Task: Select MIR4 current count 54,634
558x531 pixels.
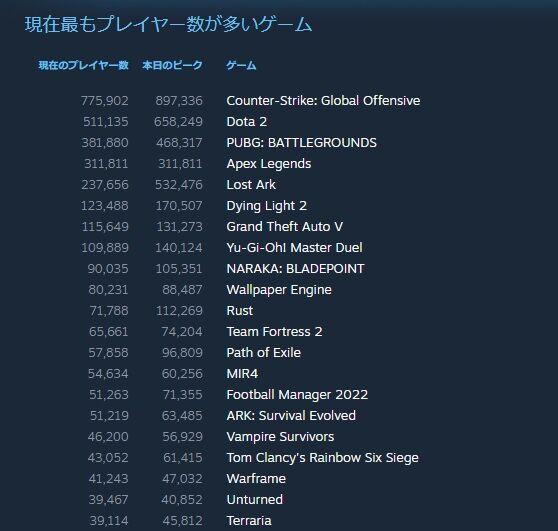Action: (x=108, y=374)
